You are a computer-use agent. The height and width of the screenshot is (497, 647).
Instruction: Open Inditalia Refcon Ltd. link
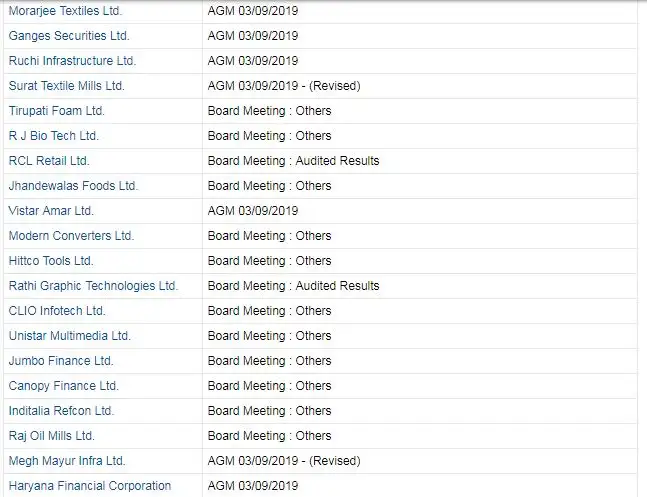61,411
